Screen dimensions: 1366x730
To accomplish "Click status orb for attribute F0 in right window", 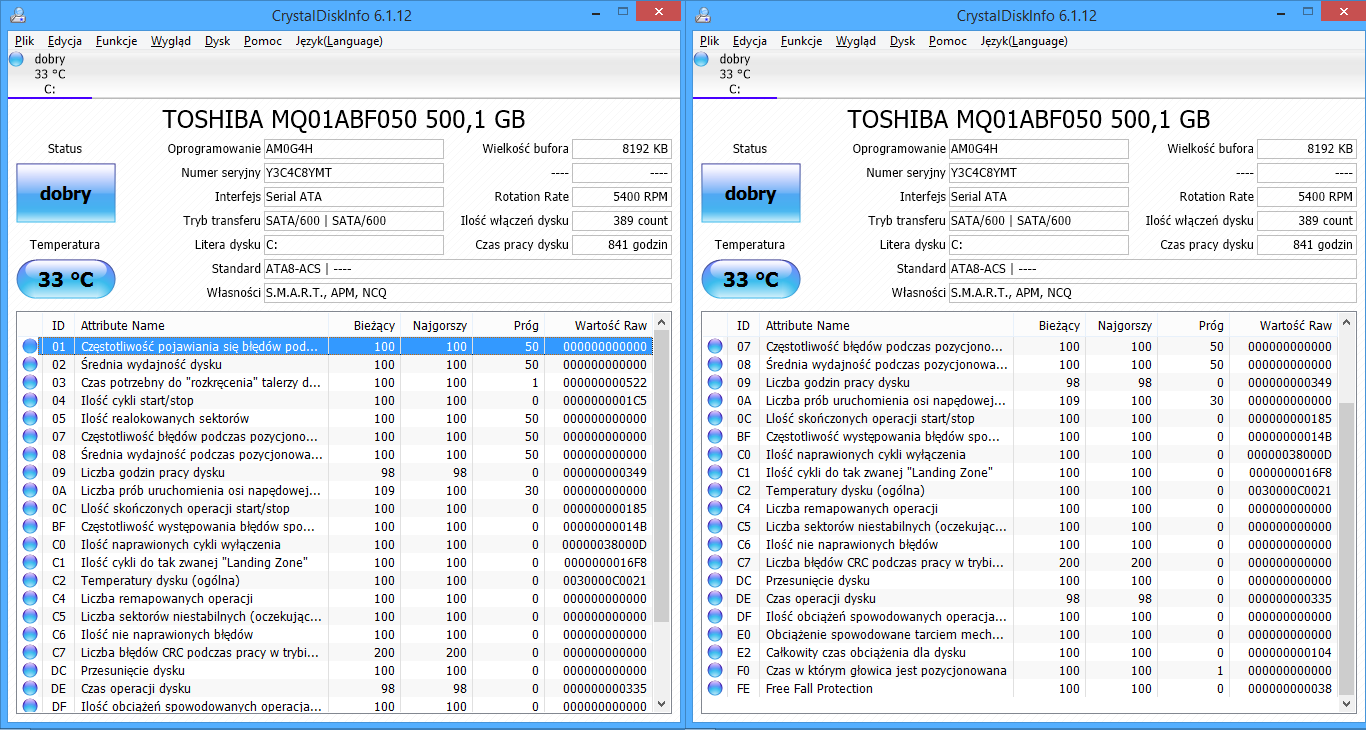I will 715,671.
